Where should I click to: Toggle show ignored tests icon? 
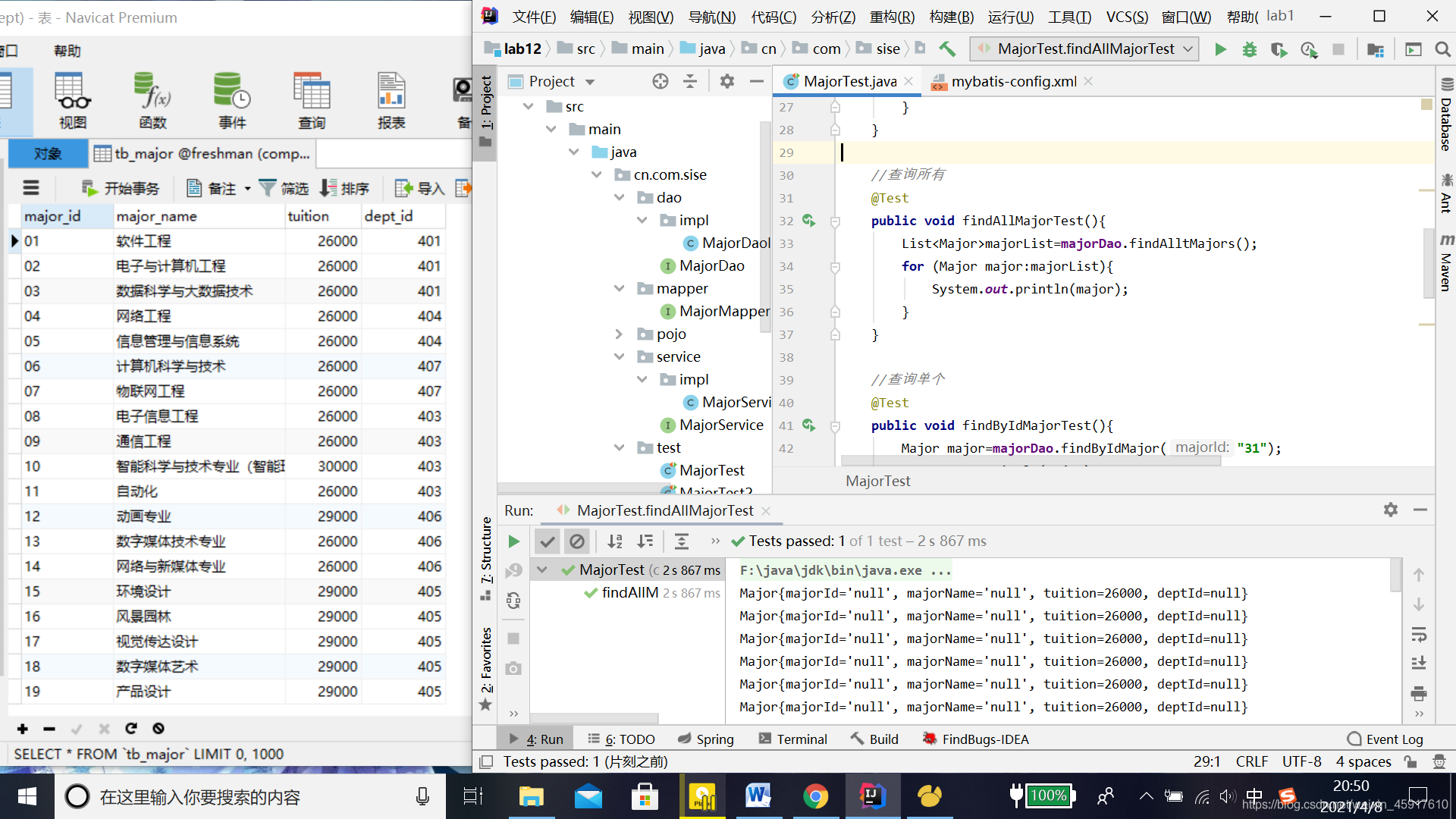pyautogui.click(x=577, y=541)
